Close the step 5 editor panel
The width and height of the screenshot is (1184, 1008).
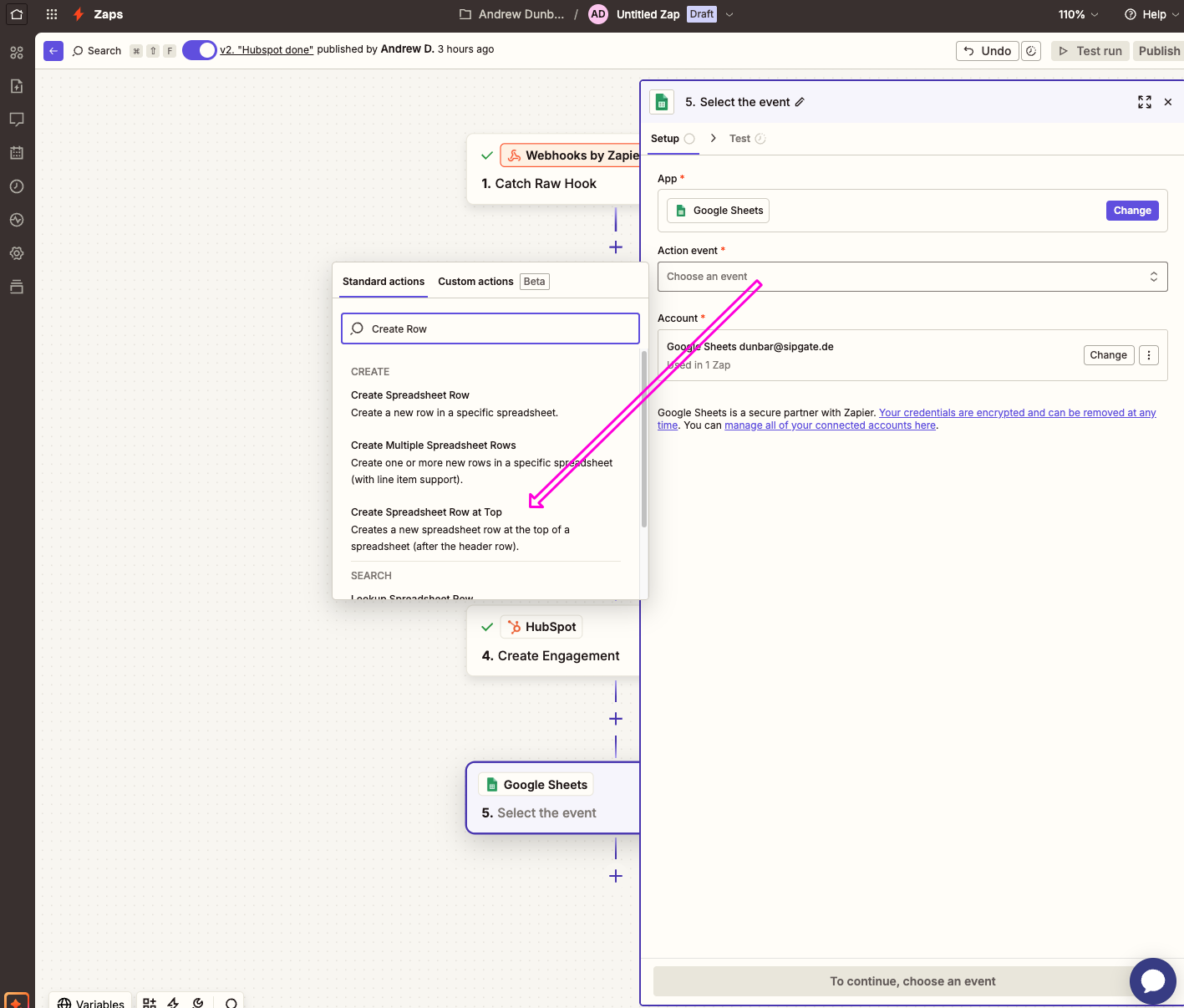point(1168,102)
